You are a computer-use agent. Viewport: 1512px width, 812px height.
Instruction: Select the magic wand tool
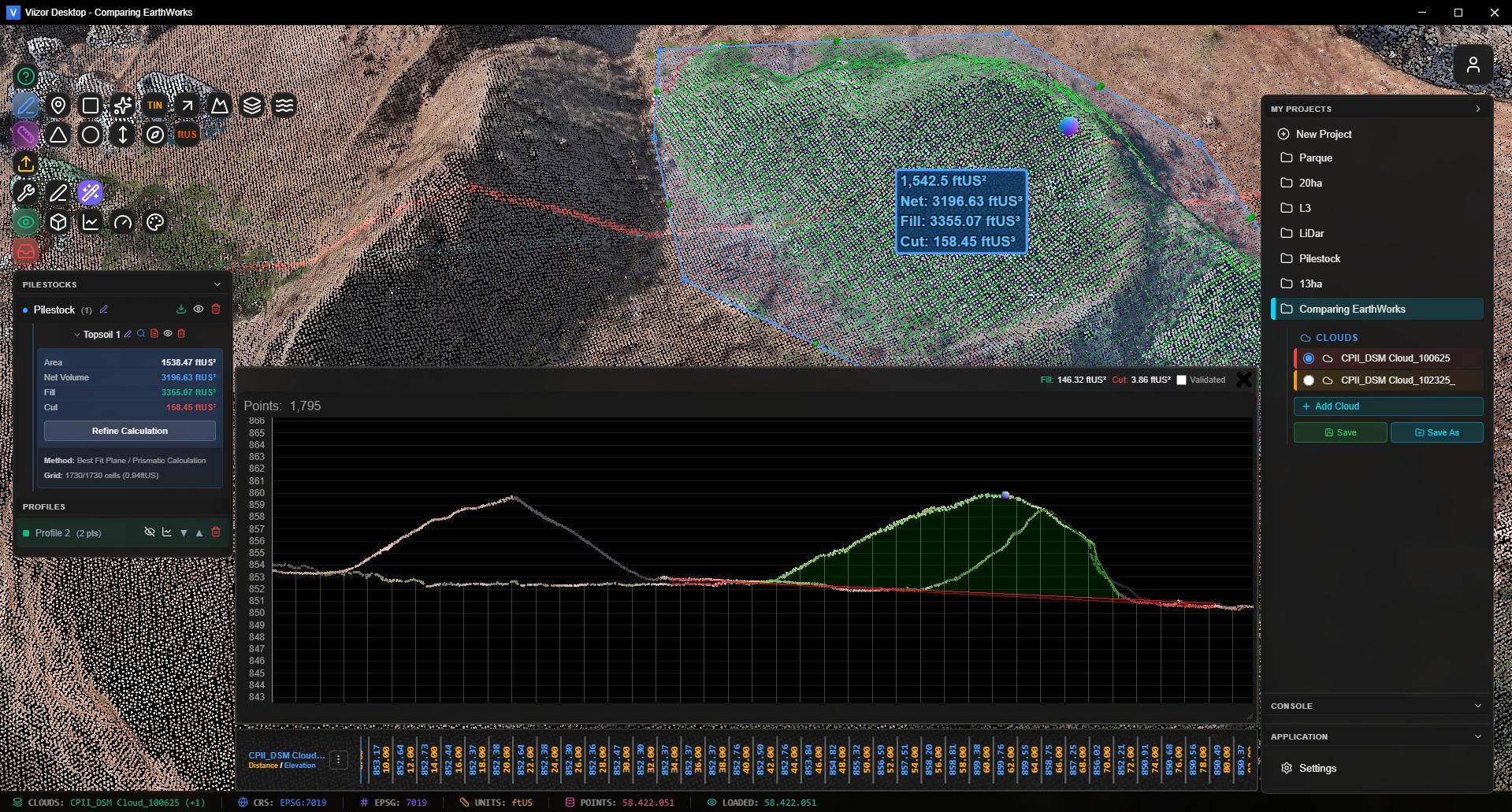point(91,193)
